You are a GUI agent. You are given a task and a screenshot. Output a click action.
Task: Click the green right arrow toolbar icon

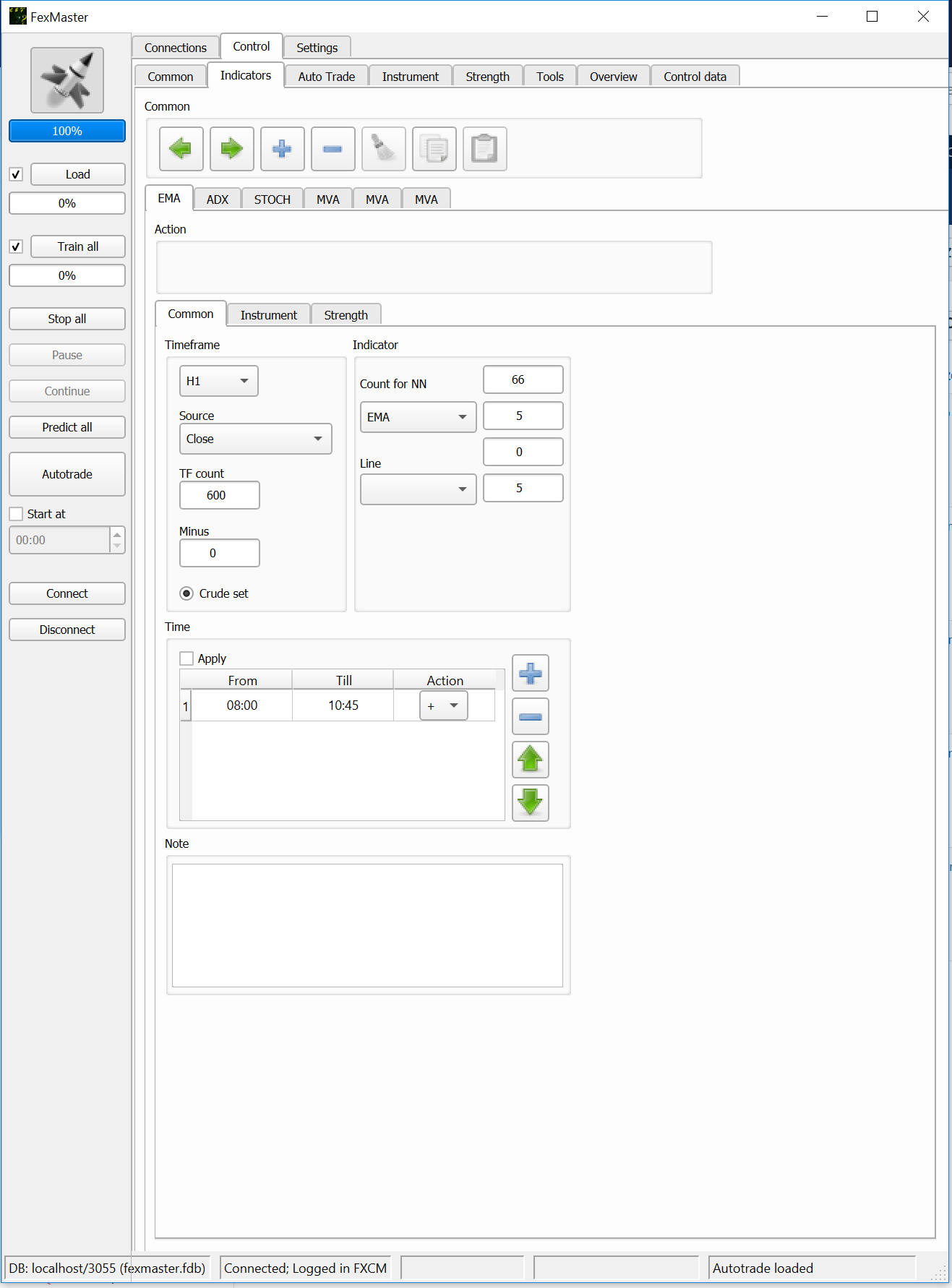pyautogui.click(x=231, y=149)
